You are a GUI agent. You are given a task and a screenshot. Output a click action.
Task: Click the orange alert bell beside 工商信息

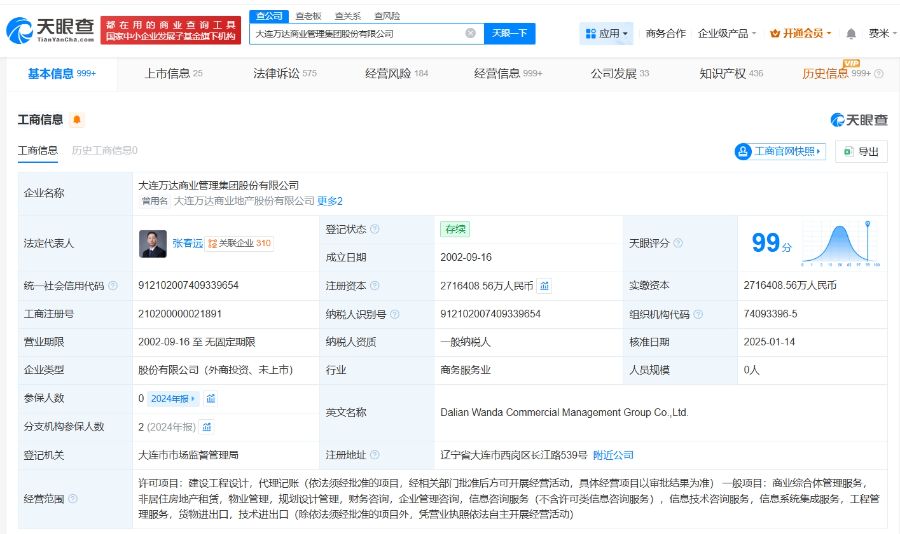tap(77, 120)
